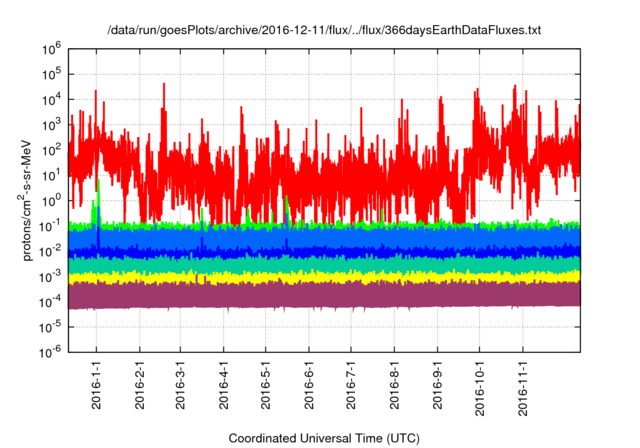The image size is (640, 448).
Task: Select the 2016-5-1 date tick label
Action: pos(265,385)
